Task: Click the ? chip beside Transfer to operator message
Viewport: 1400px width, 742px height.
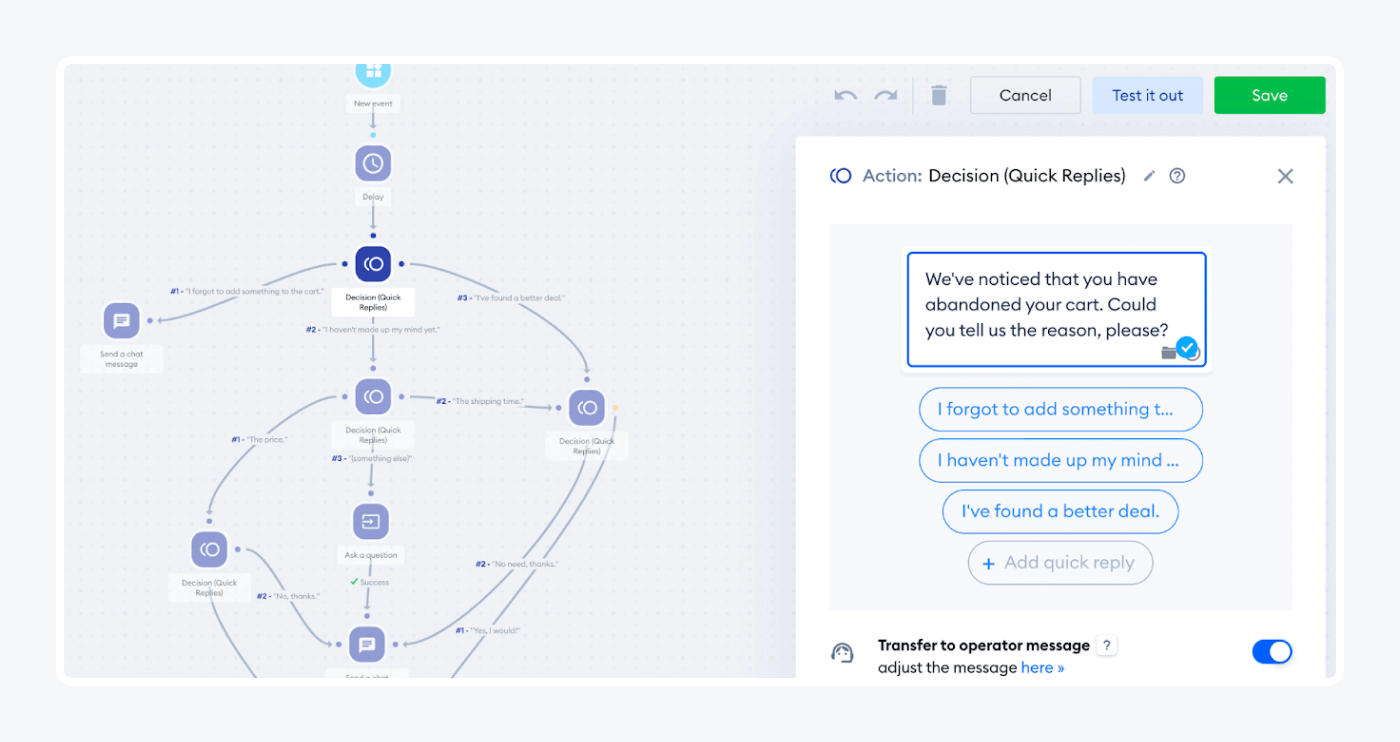Action: coord(1106,645)
